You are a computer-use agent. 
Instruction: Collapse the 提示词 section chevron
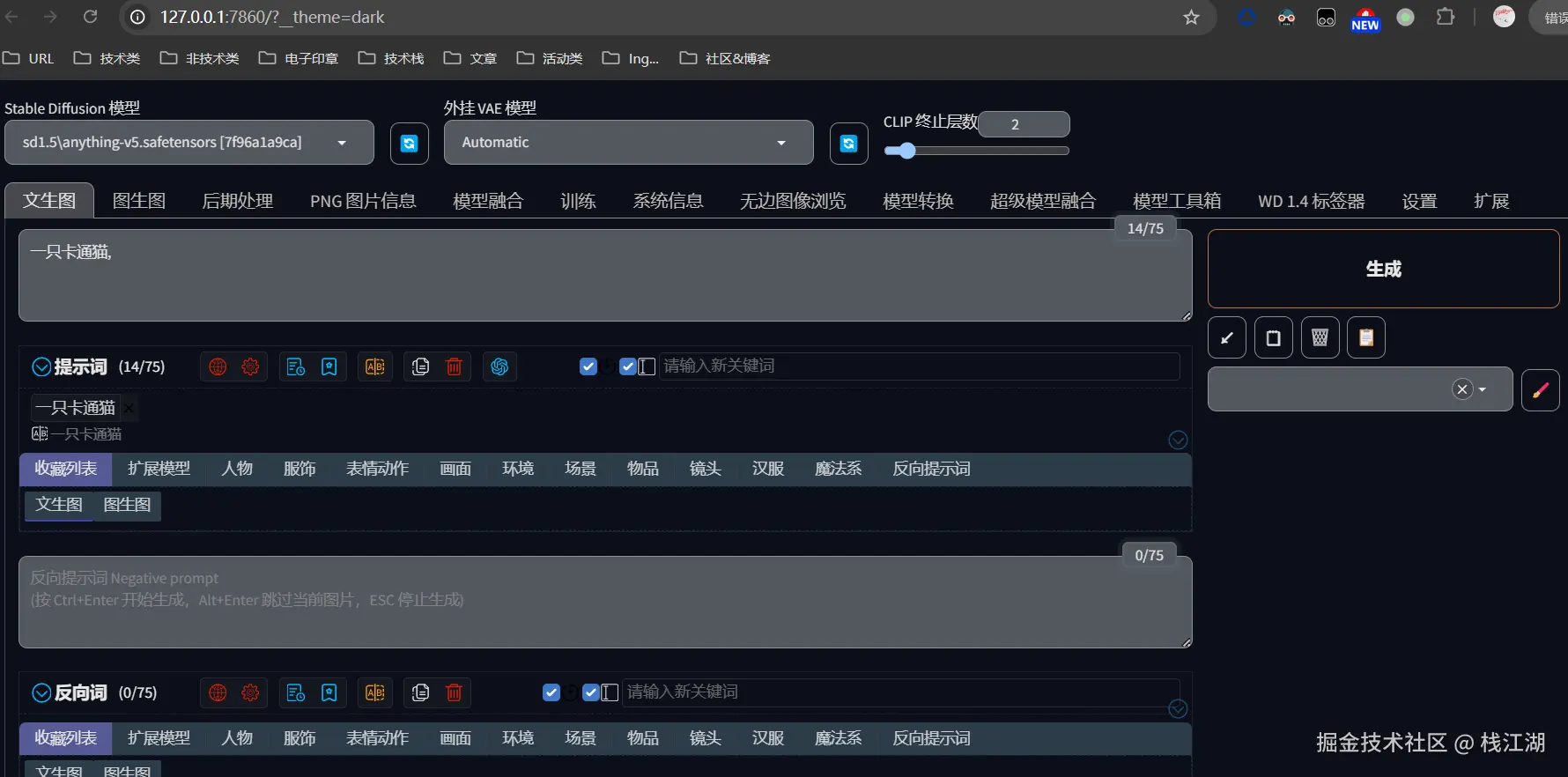pyautogui.click(x=41, y=367)
